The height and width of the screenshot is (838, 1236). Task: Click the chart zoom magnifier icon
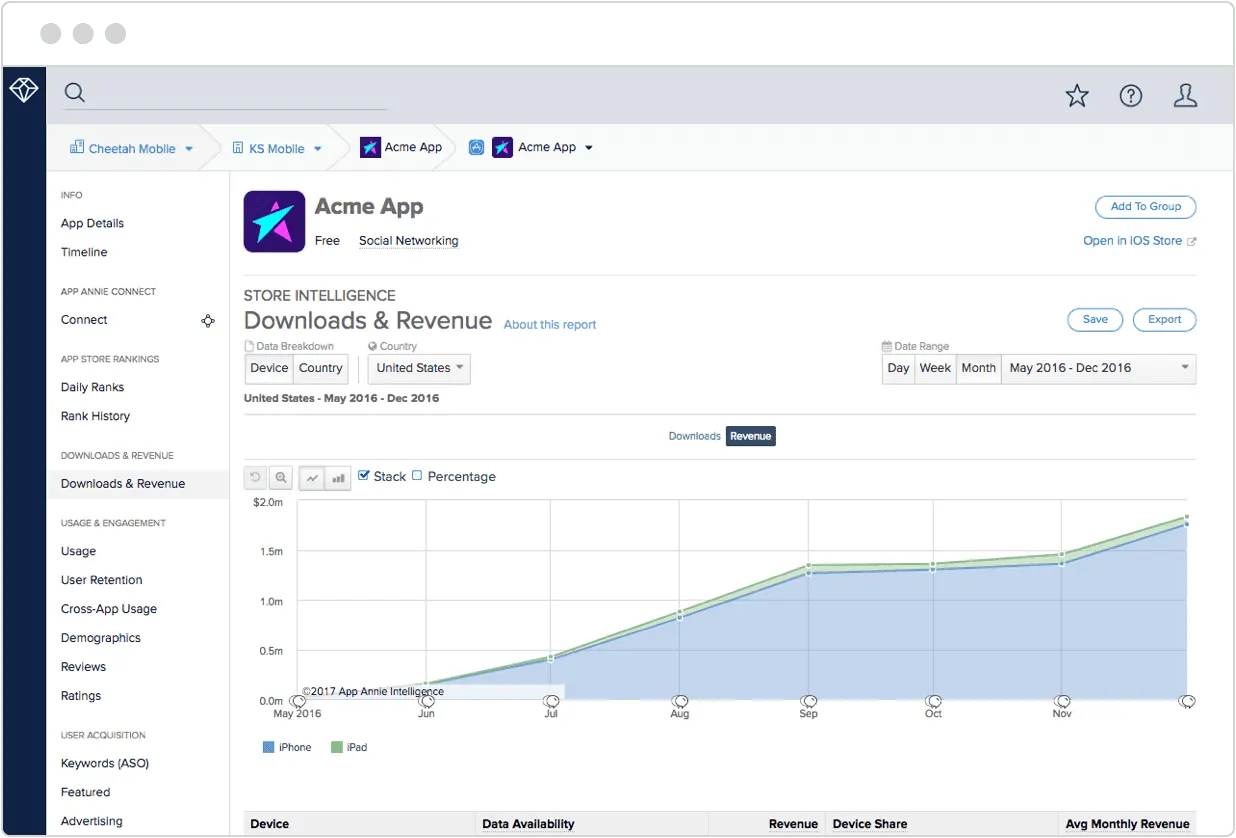click(x=281, y=478)
